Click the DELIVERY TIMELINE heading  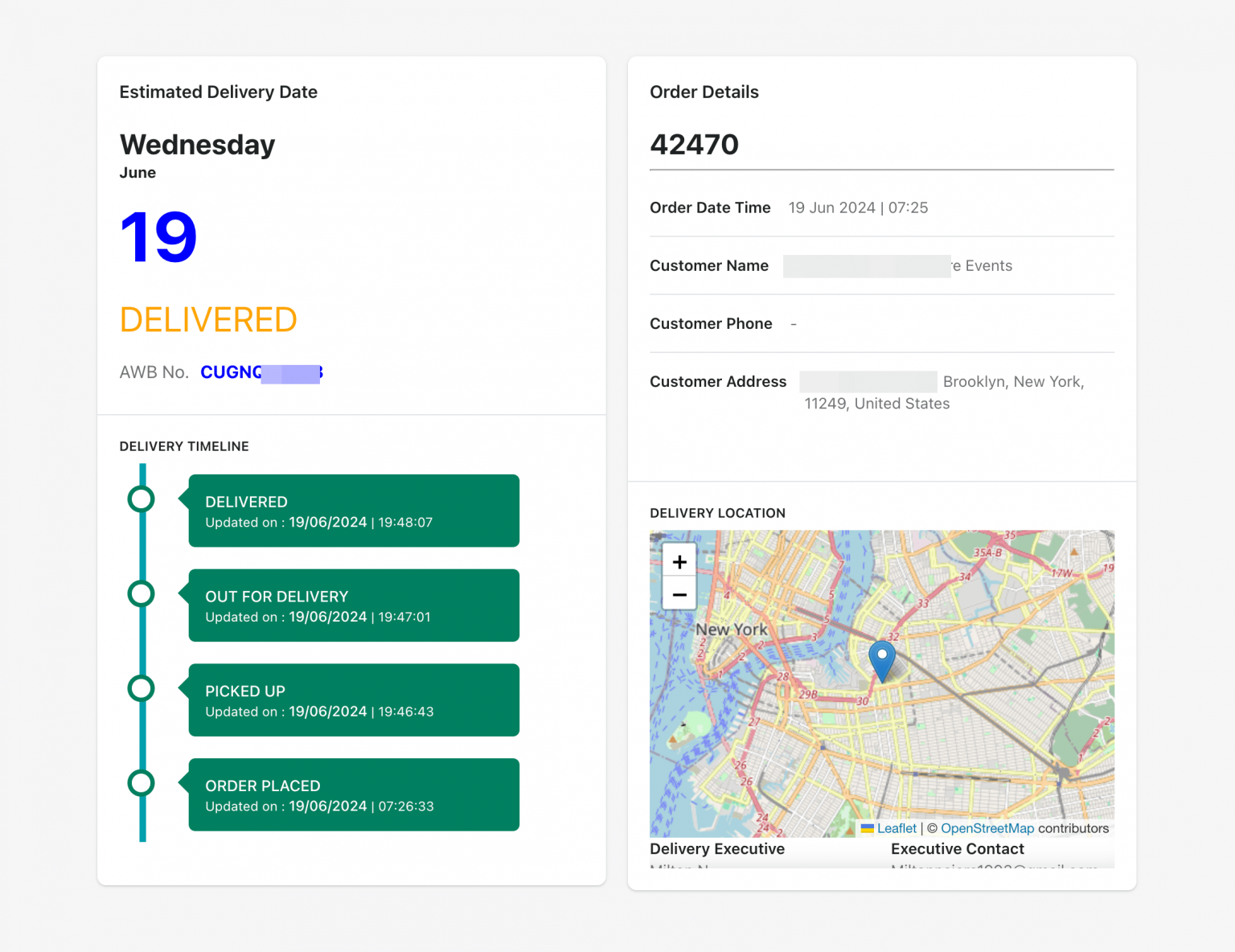184,446
